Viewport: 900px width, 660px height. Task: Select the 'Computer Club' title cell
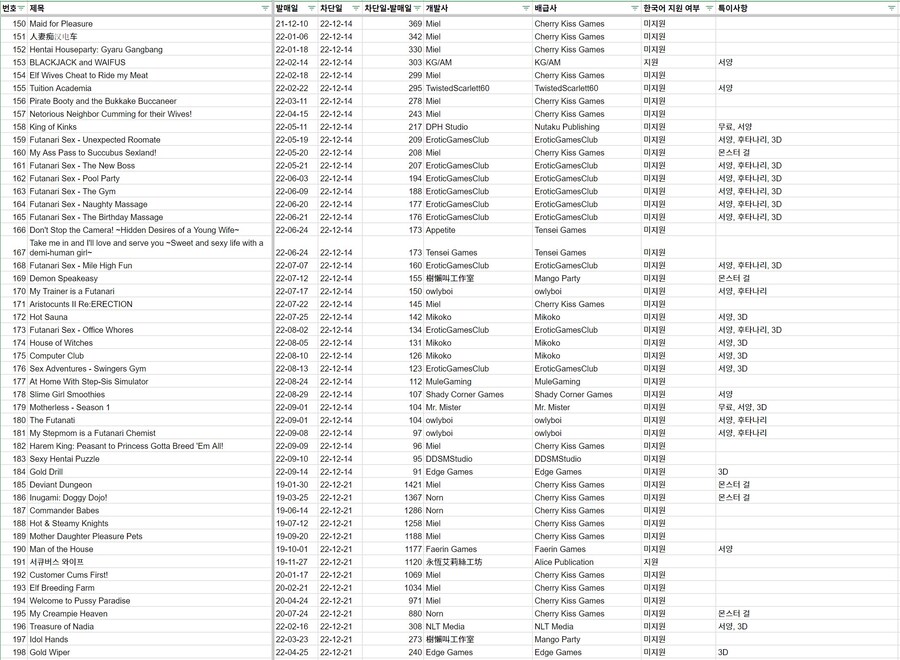149,356
